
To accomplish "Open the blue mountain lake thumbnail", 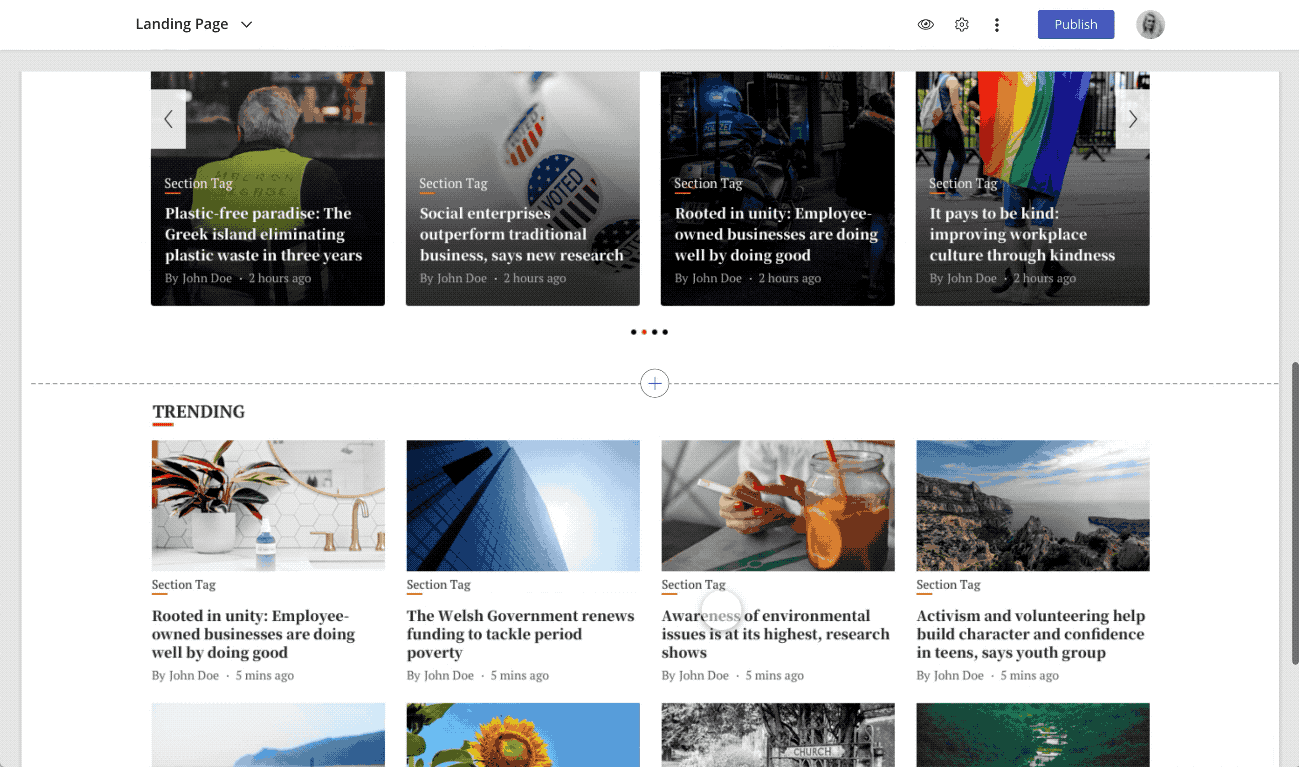I will click(x=268, y=735).
